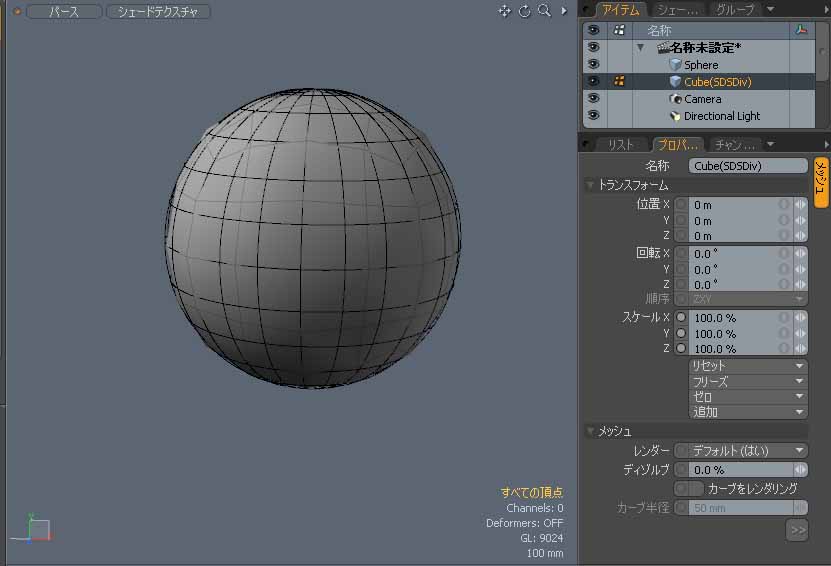The height and width of the screenshot is (566, 831).
Task: Open the グループ tab
Action: point(735,10)
